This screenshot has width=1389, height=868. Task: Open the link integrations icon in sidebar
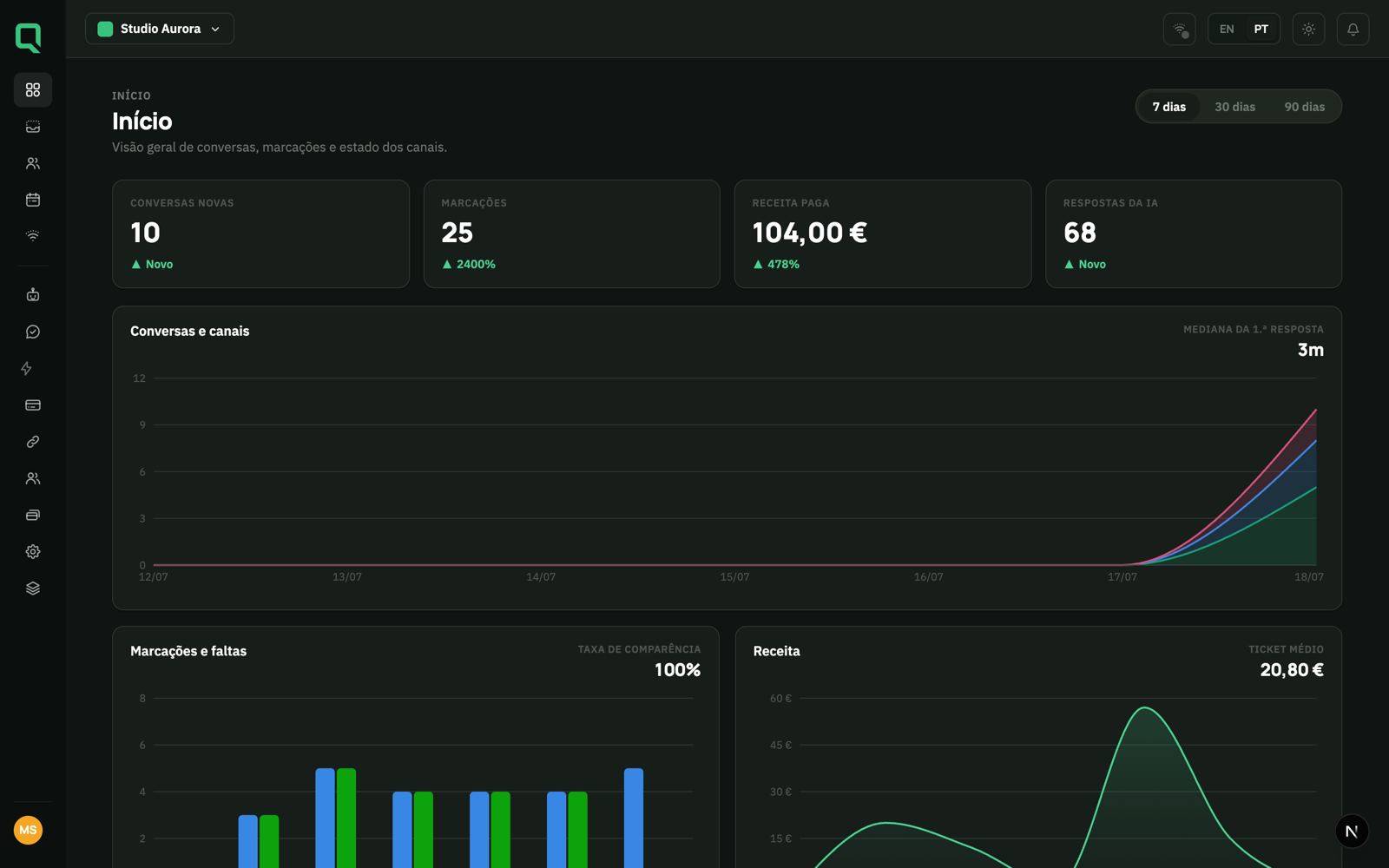coord(33,442)
